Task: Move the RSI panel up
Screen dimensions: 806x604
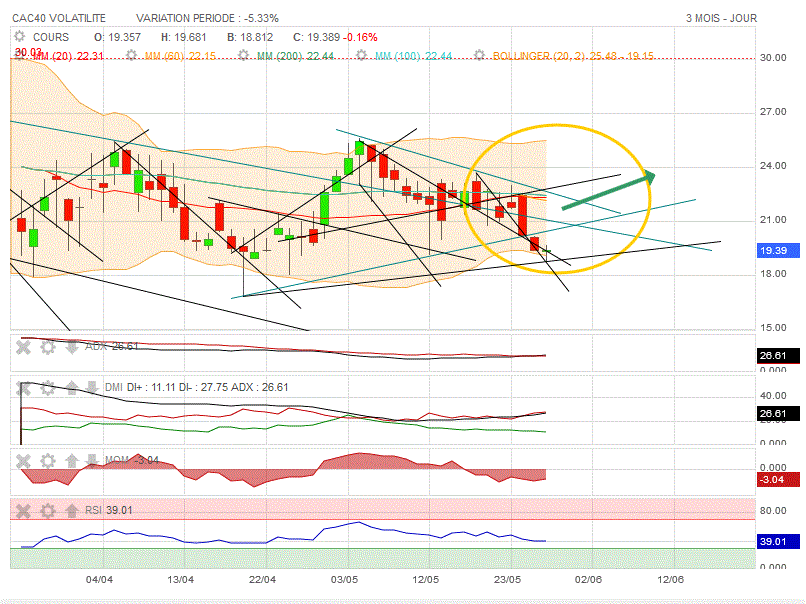Action: click(72, 510)
